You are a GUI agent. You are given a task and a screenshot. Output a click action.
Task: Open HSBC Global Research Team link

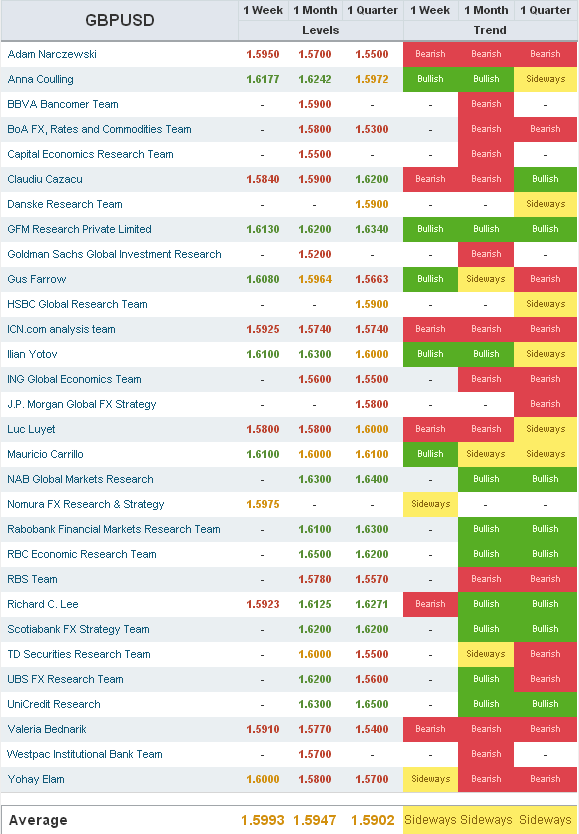point(78,304)
